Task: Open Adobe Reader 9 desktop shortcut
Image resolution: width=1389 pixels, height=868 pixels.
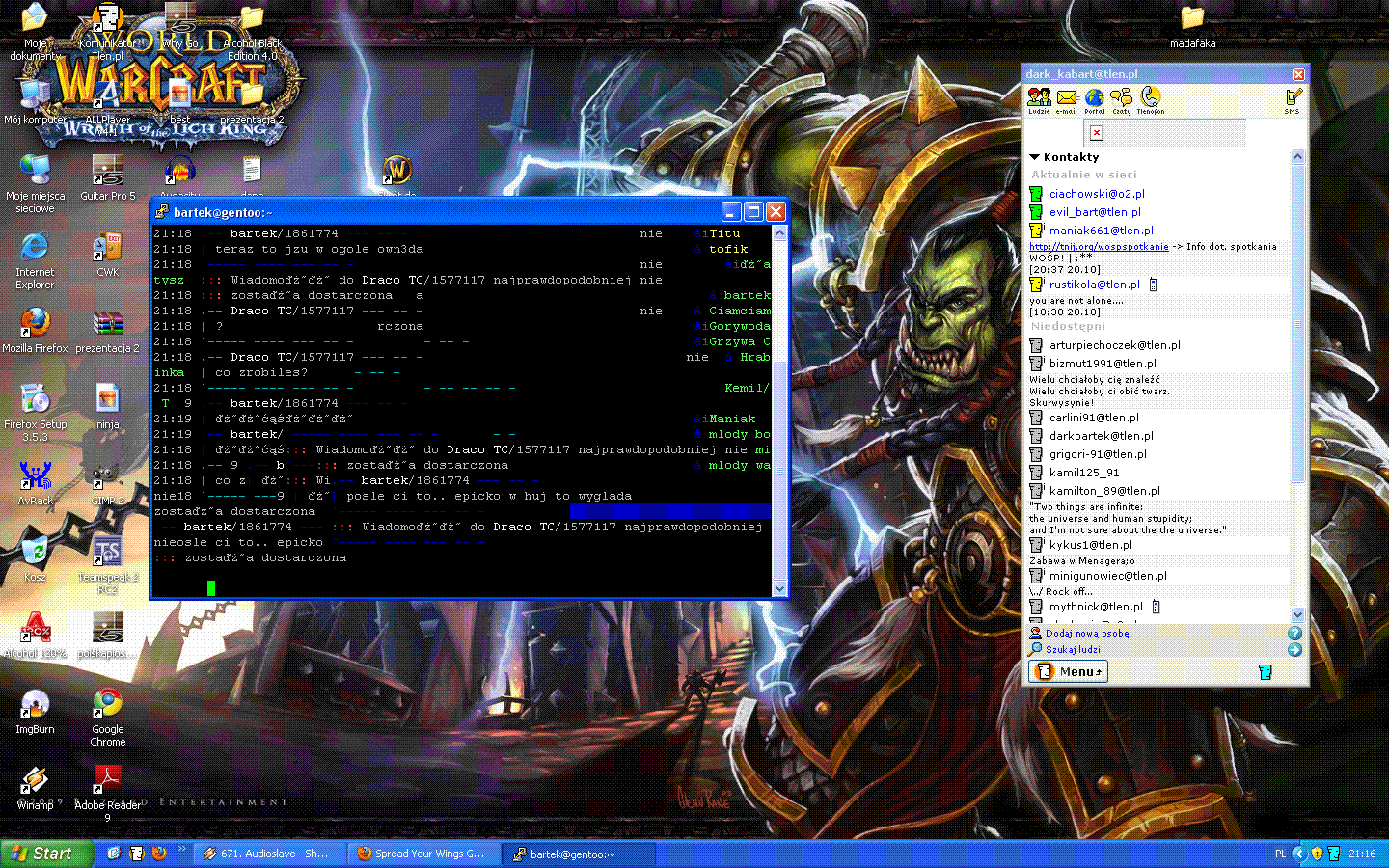Action: coord(108,793)
